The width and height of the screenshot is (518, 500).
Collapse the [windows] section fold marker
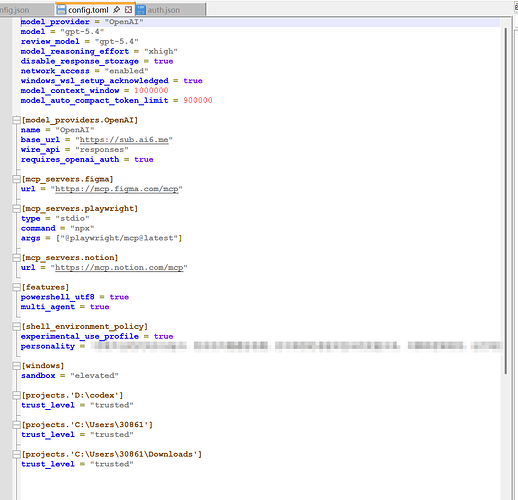click(x=16, y=366)
